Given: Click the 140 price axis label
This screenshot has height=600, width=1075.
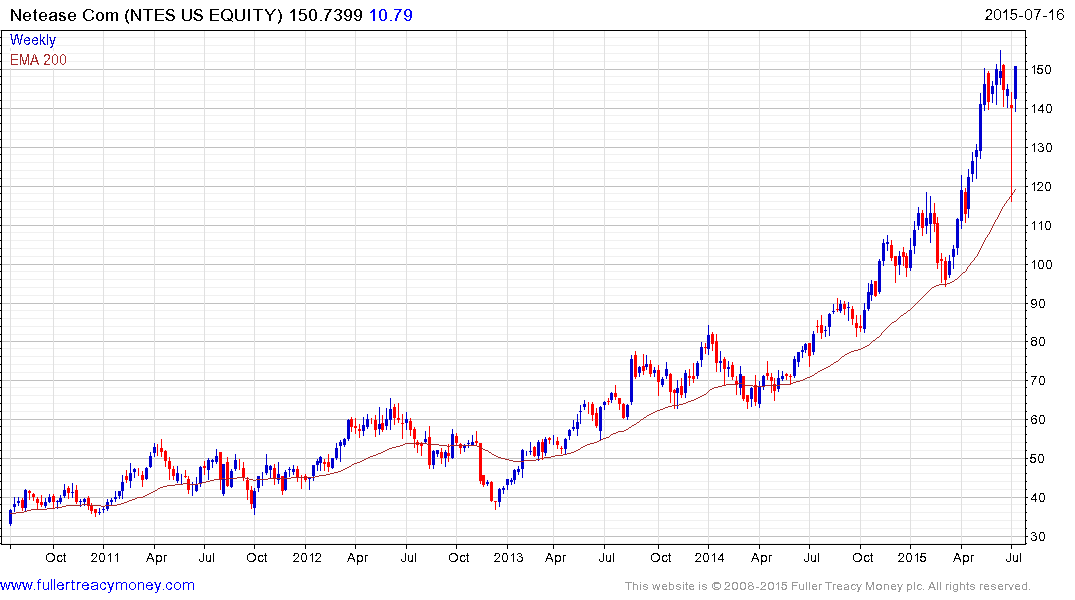Looking at the screenshot, I should 1041,109.
